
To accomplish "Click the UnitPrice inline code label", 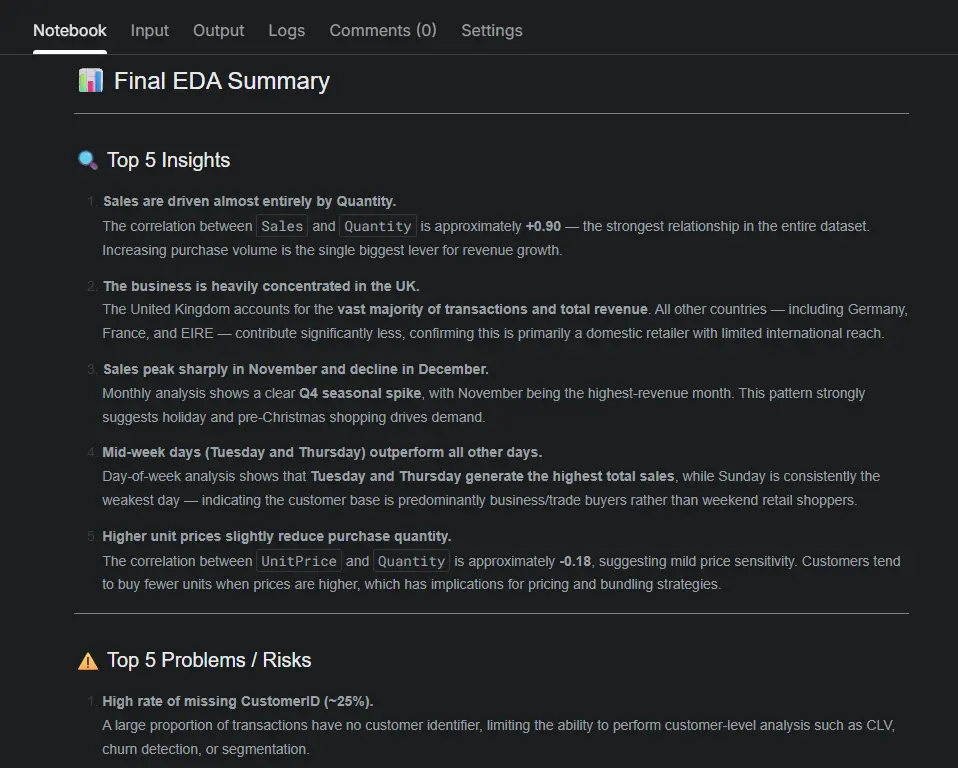I will (x=299, y=561).
